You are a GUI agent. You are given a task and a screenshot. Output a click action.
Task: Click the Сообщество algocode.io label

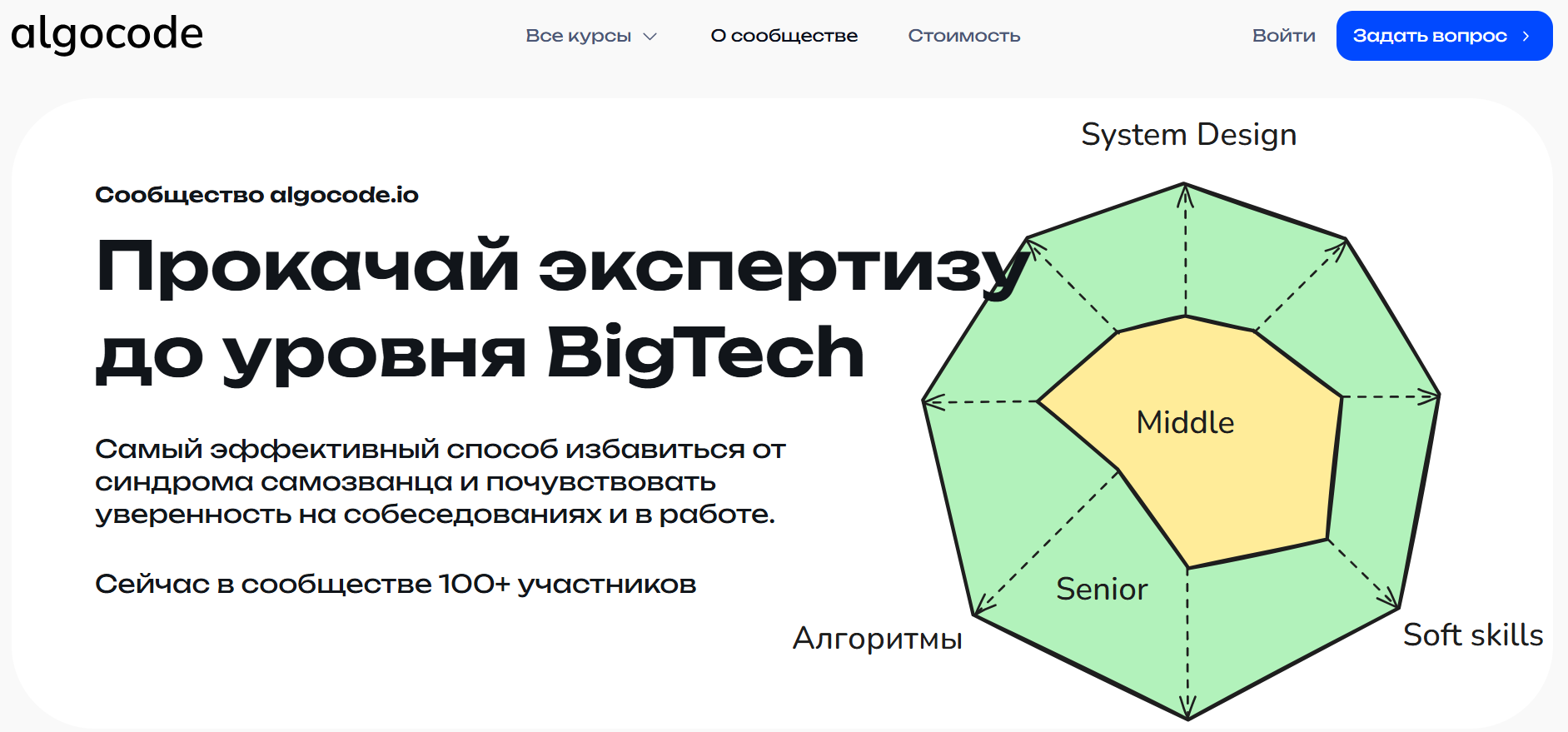point(256,194)
